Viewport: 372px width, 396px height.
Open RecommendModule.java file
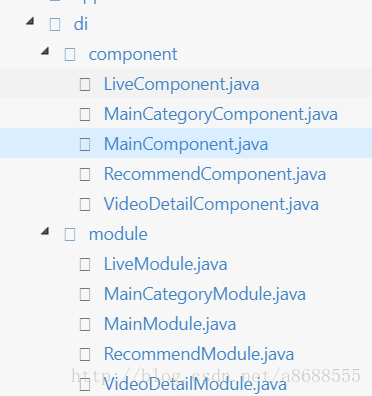tap(199, 354)
